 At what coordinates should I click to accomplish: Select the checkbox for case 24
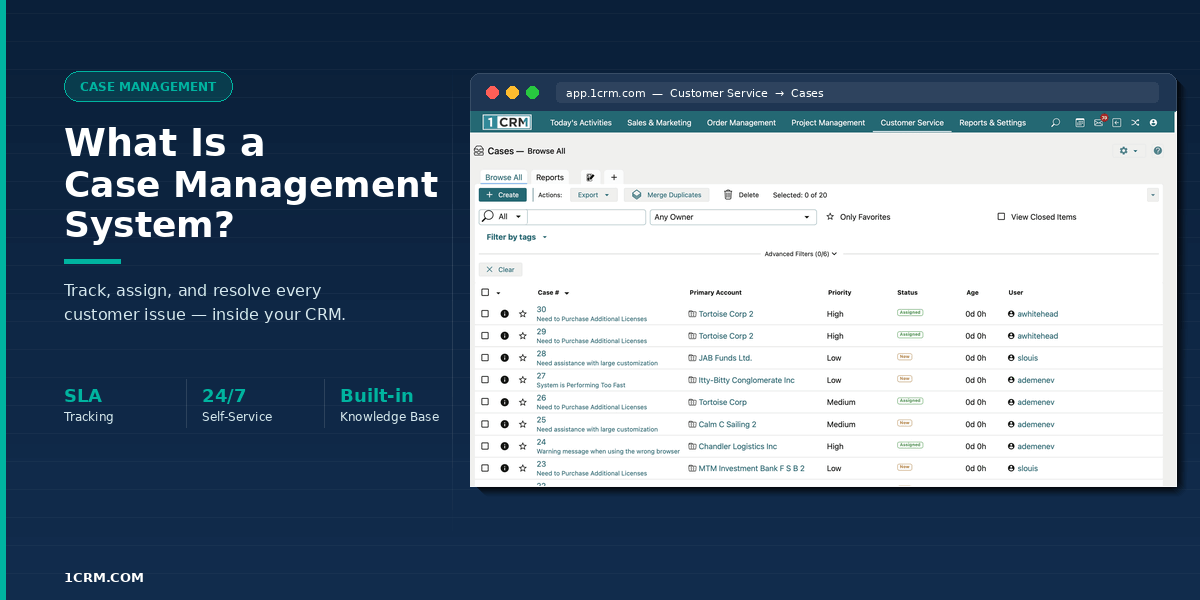pos(485,446)
